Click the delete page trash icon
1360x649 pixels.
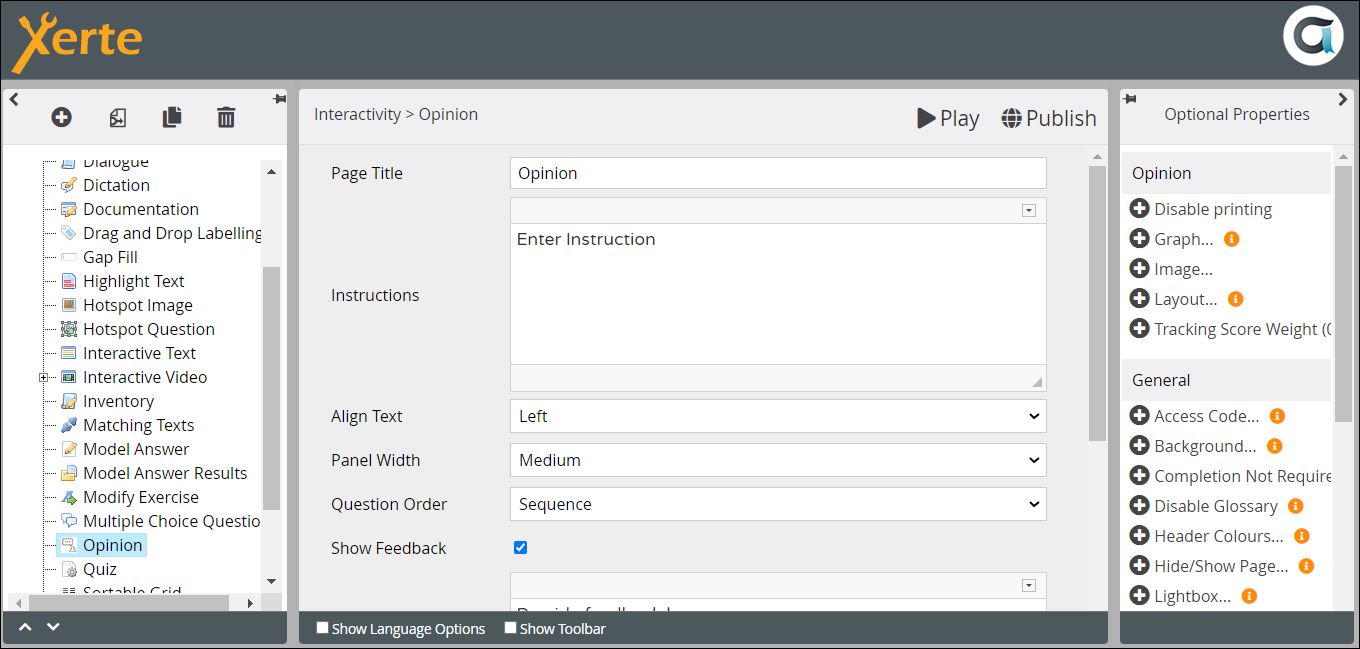[226, 117]
